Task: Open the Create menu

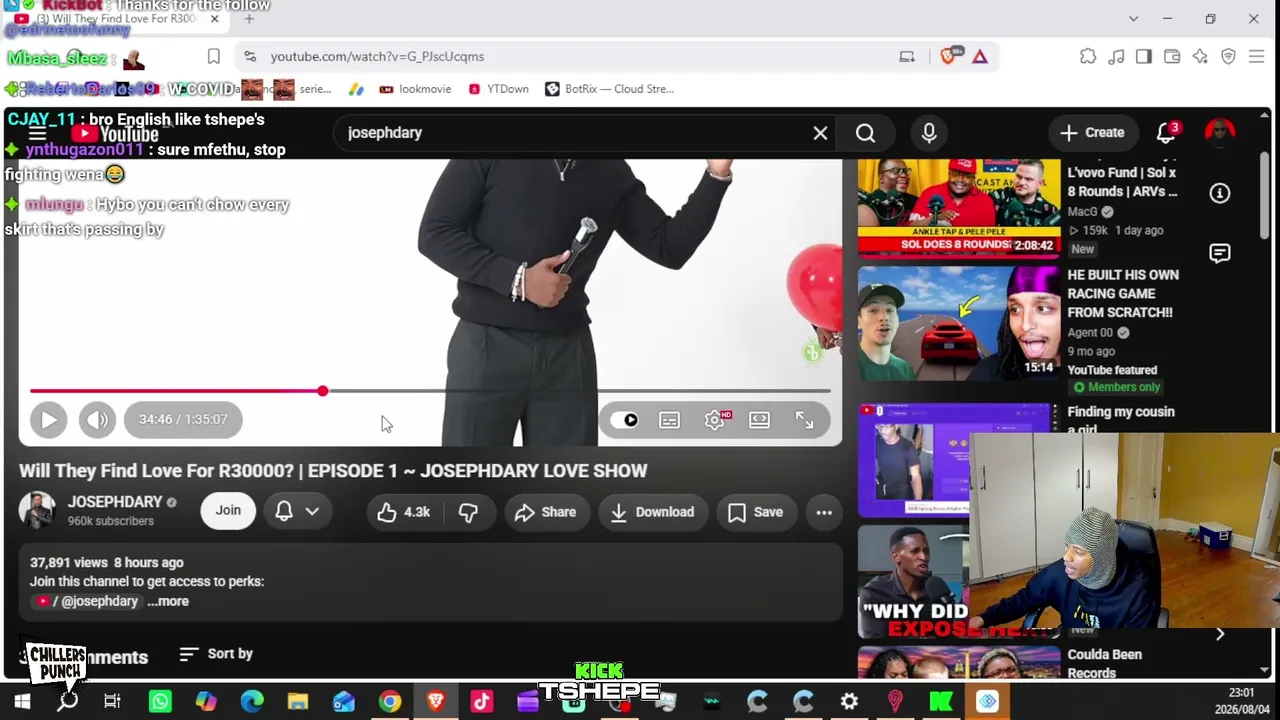Action: tap(1092, 133)
